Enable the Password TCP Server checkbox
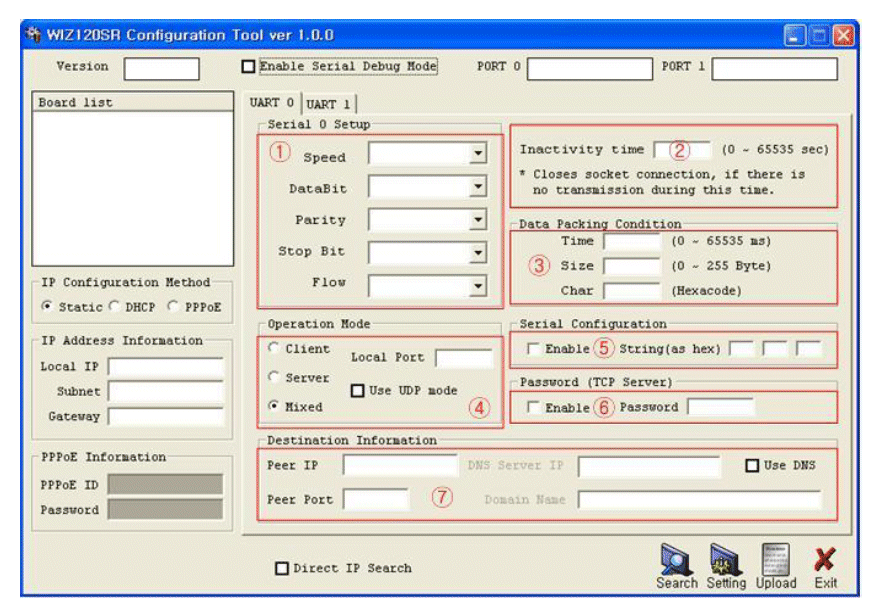The image size is (872, 602). (533, 407)
